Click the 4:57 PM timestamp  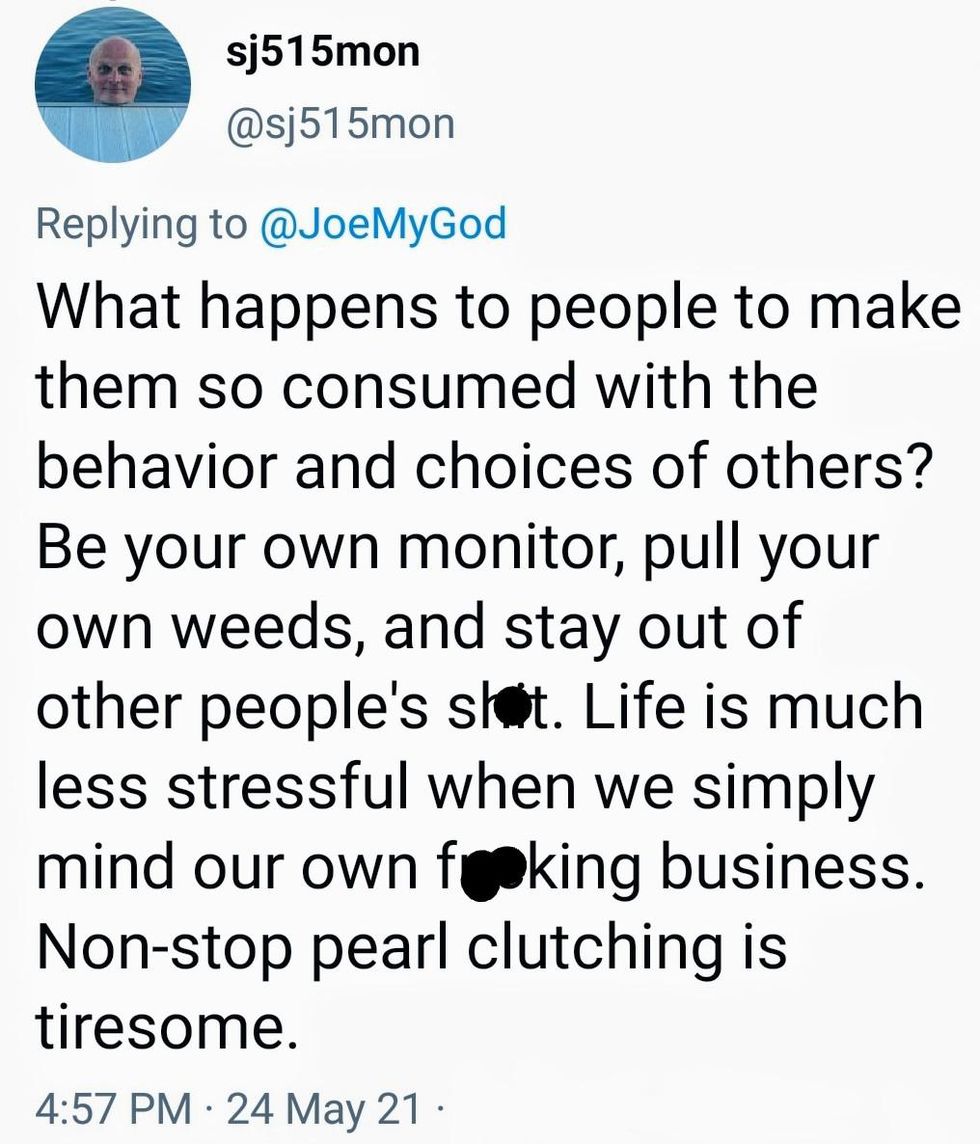pos(113,1108)
